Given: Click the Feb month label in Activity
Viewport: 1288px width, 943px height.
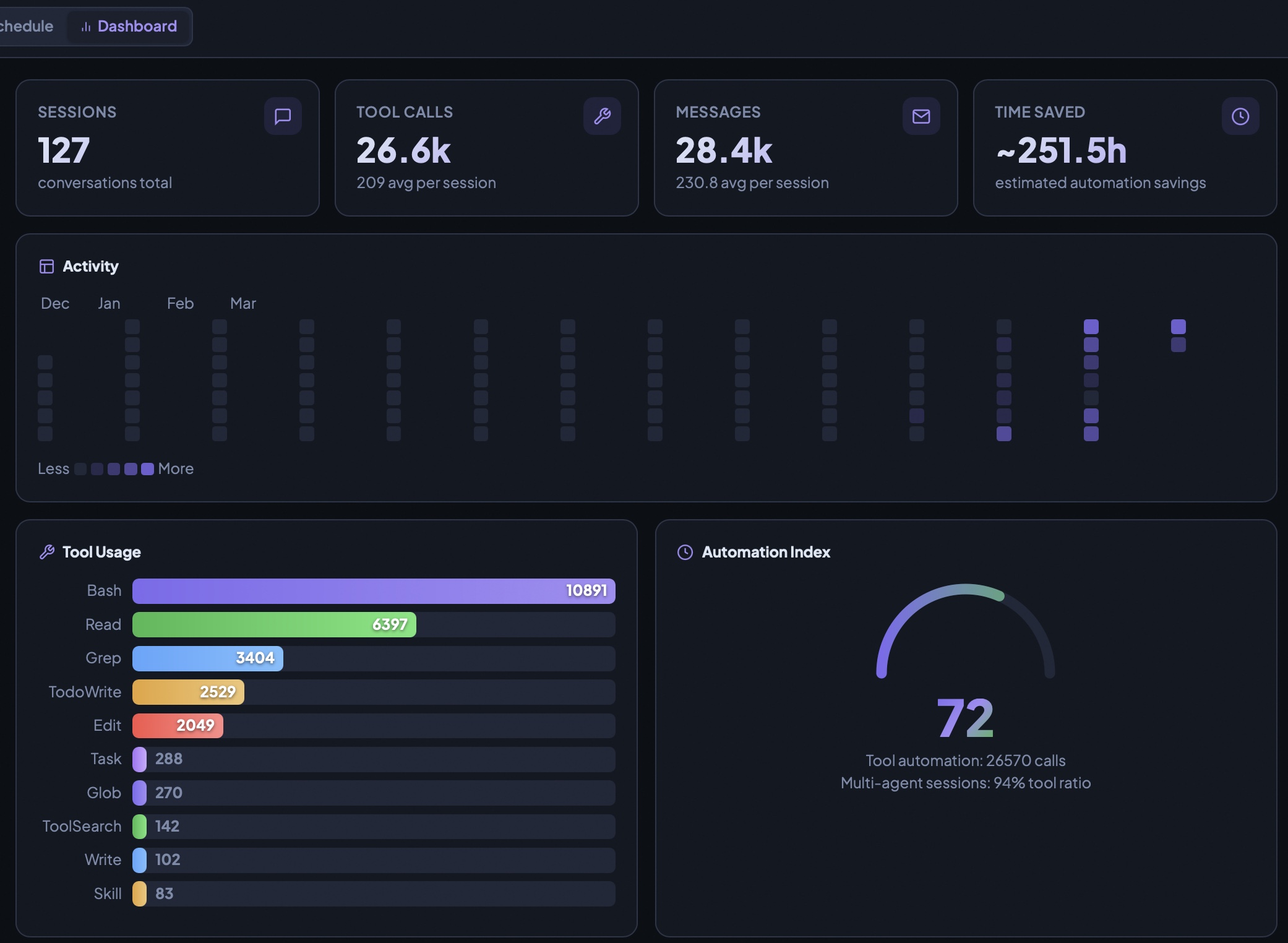Looking at the screenshot, I should 180,303.
